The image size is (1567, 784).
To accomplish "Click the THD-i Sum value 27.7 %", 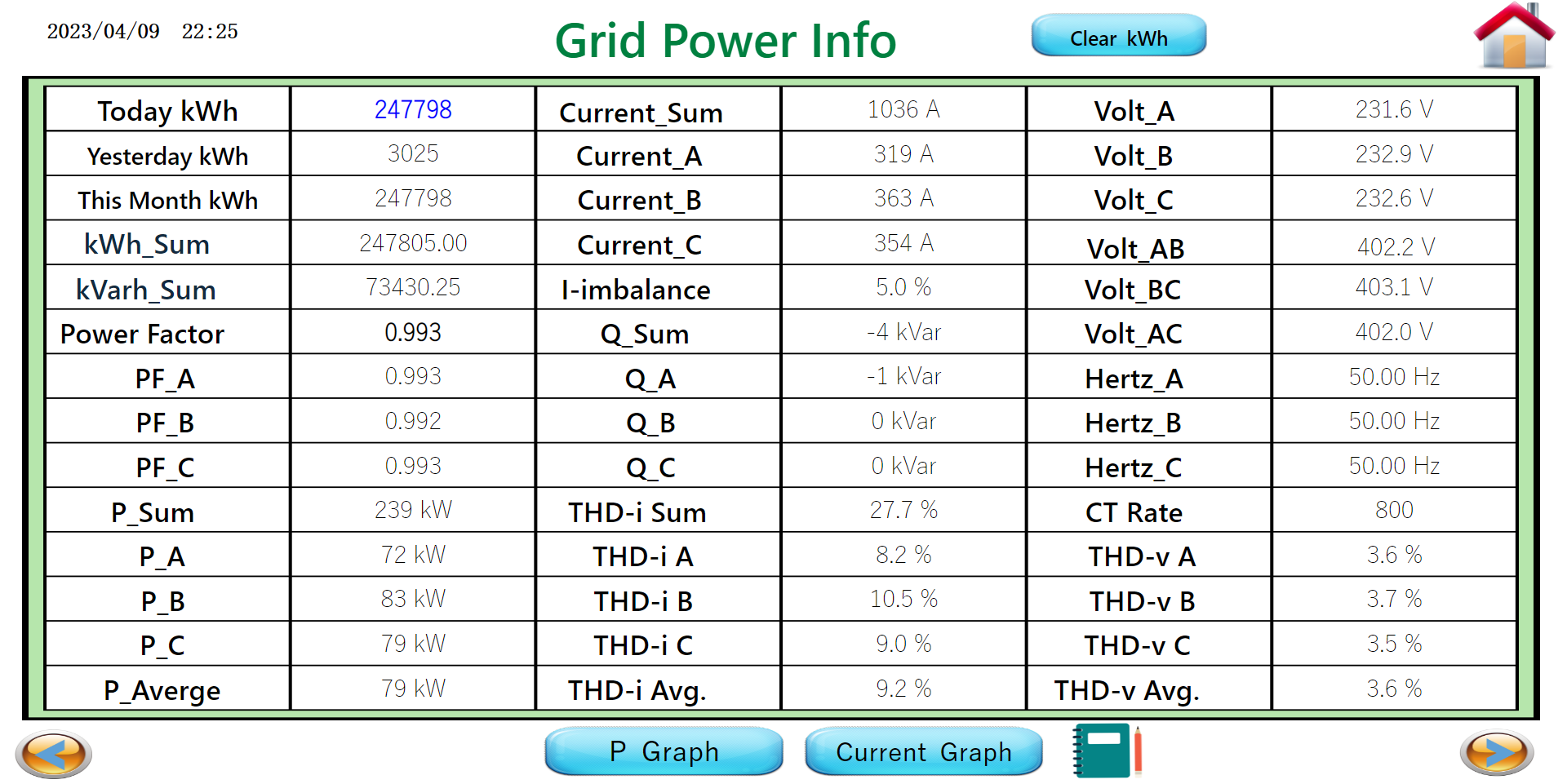I will pos(903,510).
